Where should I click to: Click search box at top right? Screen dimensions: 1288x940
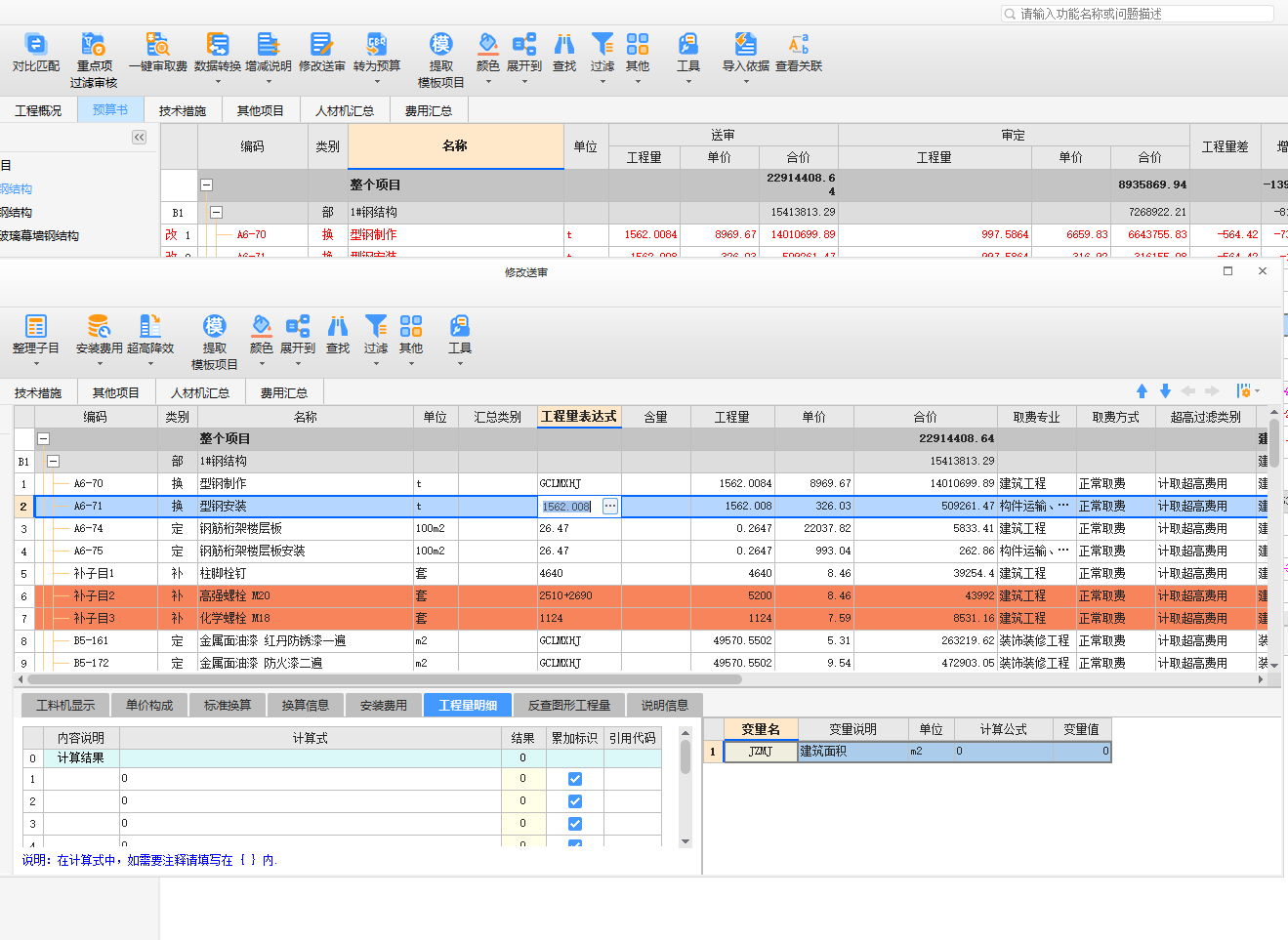pos(1138,14)
